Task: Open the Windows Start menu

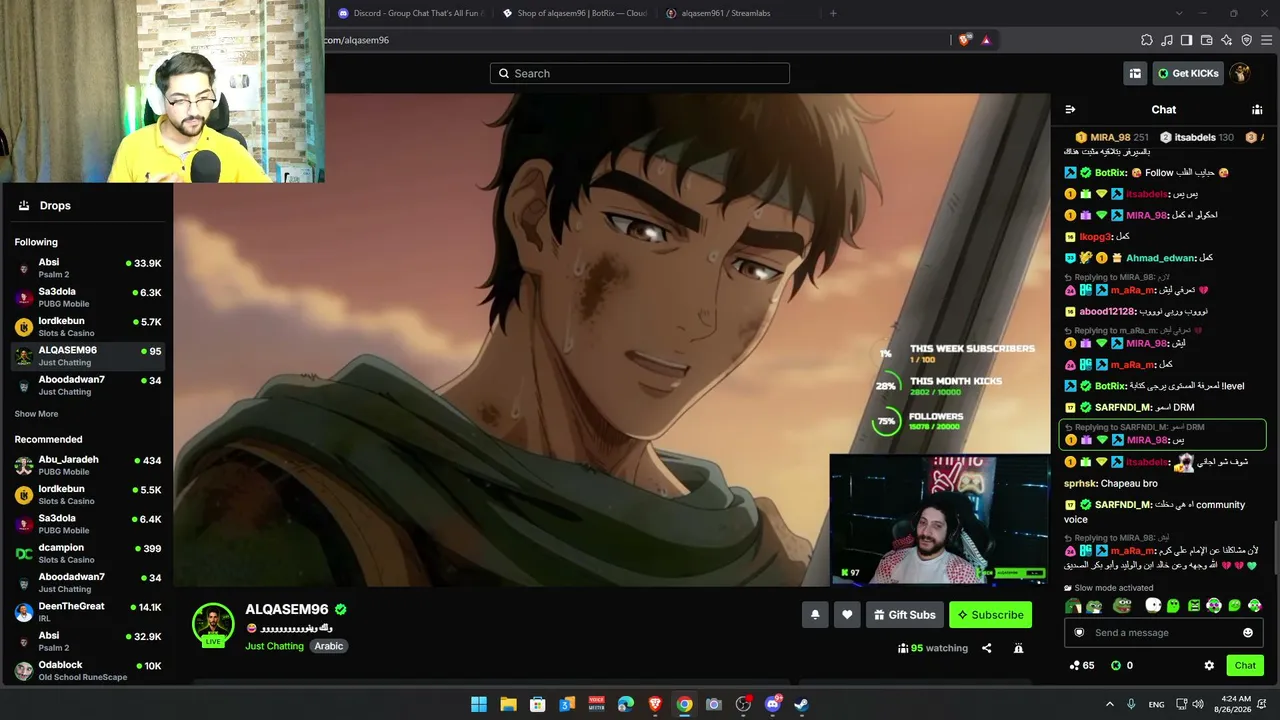Action: tap(479, 704)
